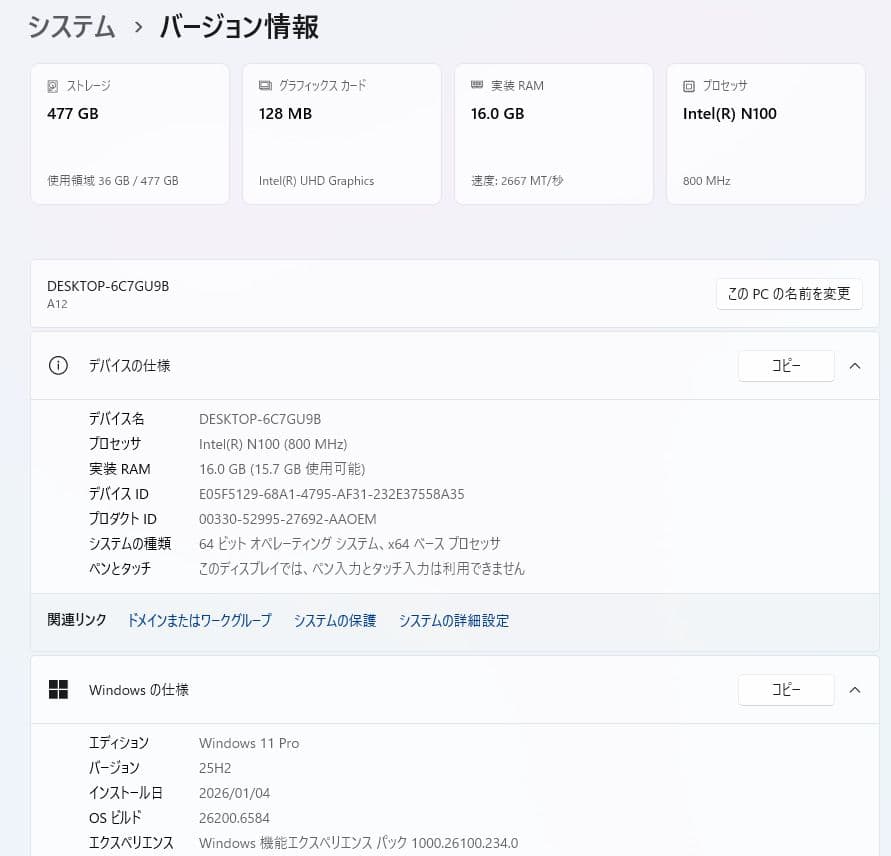The width and height of the screenshot is (891, 856).
Task: Click コピー for Windows specifications
Action: pos(786,689)
